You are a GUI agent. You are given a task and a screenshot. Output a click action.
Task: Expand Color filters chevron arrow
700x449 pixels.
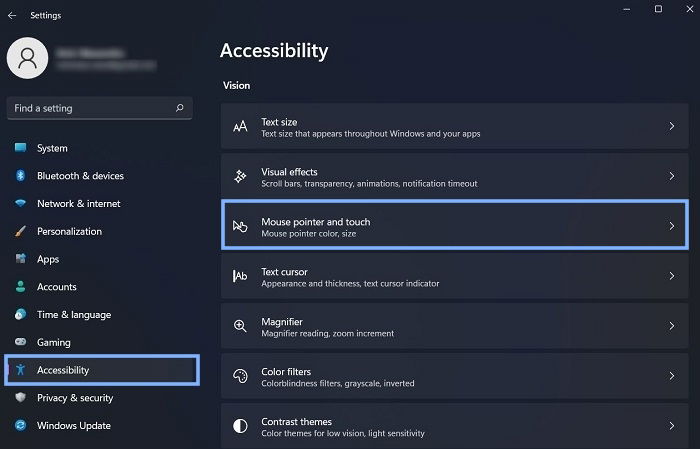tap(671, 376)
